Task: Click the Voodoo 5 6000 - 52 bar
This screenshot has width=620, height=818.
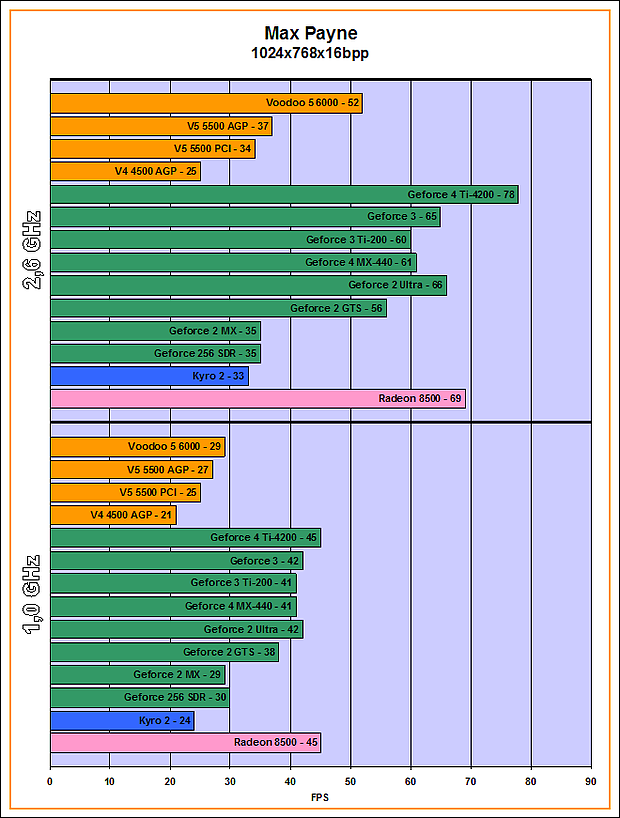Action: pyautogui.click(x=205, y=103)
